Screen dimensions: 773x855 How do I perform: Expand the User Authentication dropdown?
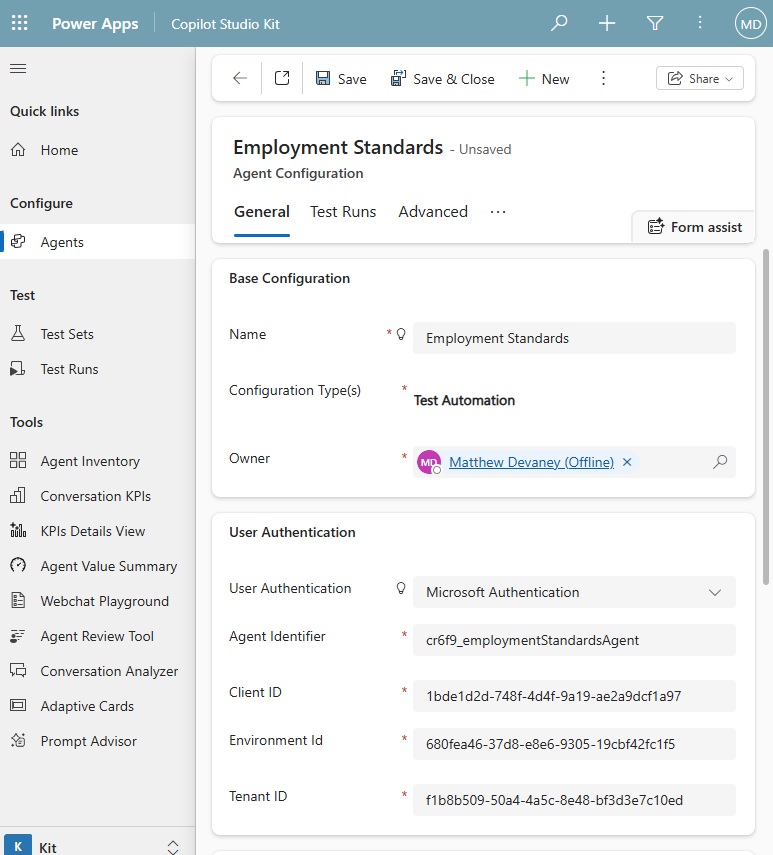(714, 592)
